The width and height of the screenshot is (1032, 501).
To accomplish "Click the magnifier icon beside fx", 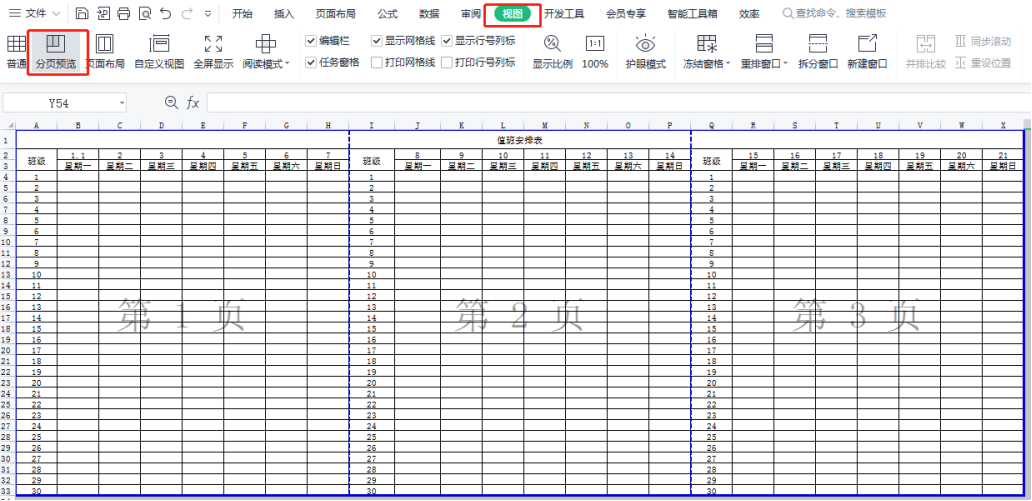I will point(171,102).
